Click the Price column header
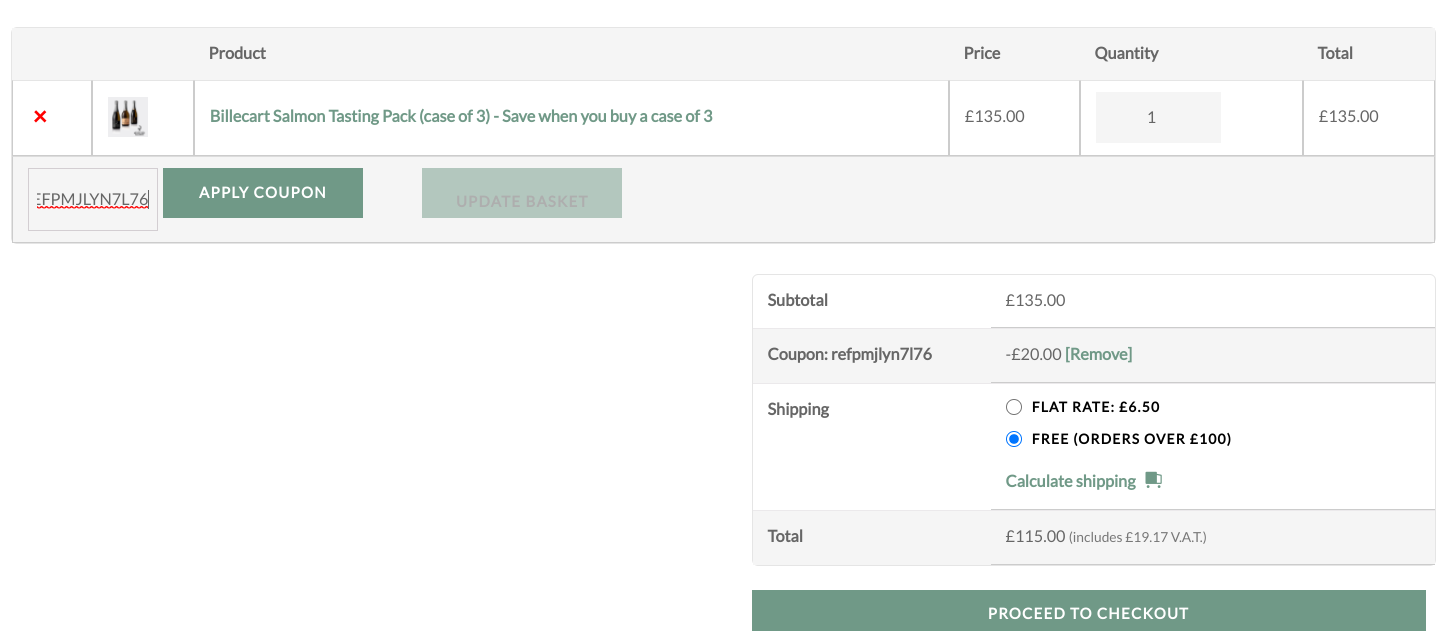The image size is (1445, 631). pos(982,53)
